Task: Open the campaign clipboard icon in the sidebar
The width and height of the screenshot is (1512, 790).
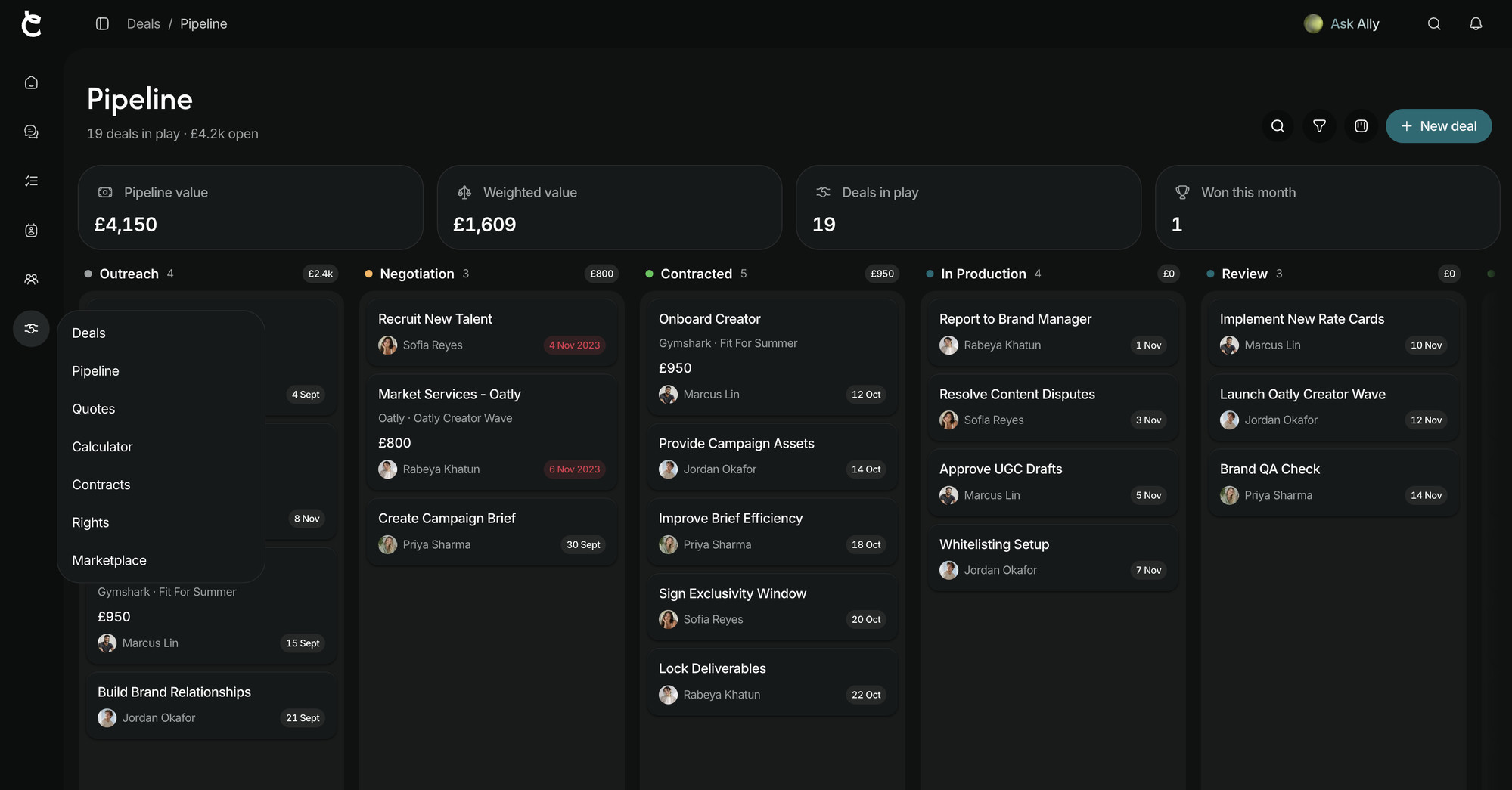Action: pyautogui.click(x=31, y=230)
